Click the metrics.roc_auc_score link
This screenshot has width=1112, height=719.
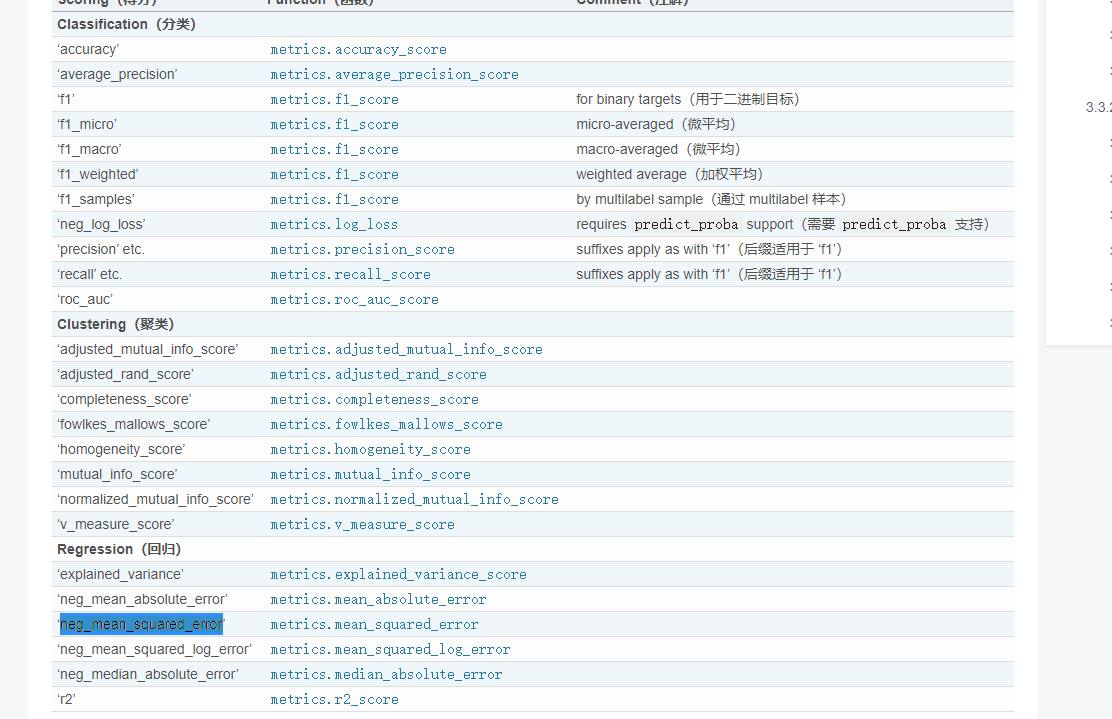click(x=354, y=300)
